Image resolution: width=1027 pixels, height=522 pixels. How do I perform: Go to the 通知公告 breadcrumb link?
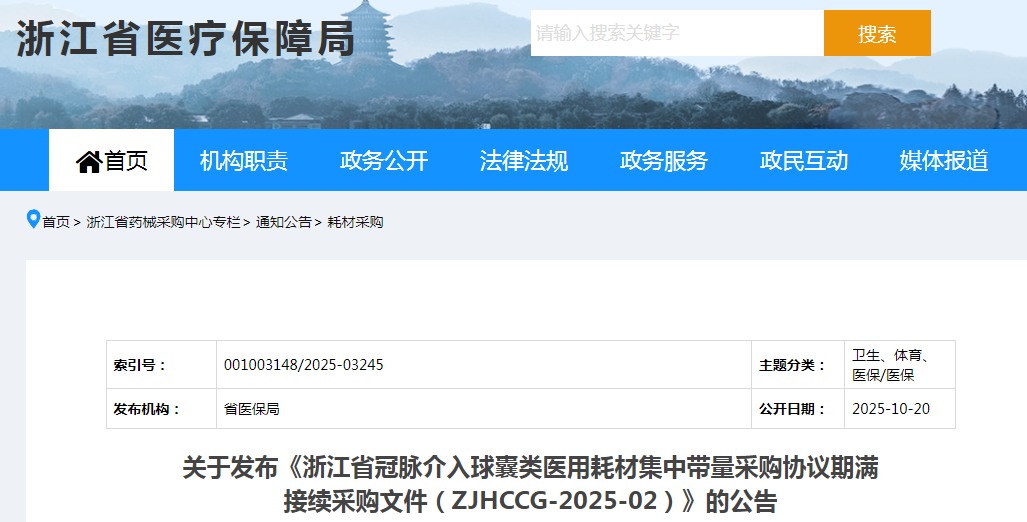[284, 222]
